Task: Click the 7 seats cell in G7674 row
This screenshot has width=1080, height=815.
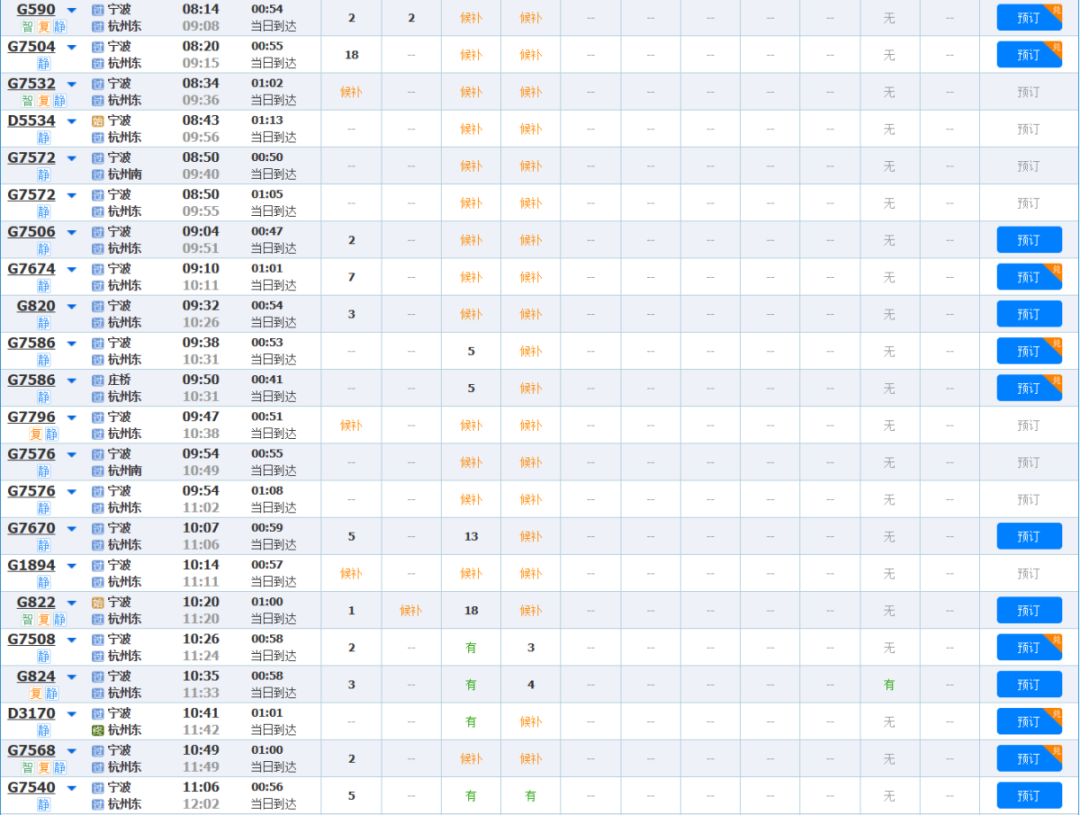Action: click(351, 278)
